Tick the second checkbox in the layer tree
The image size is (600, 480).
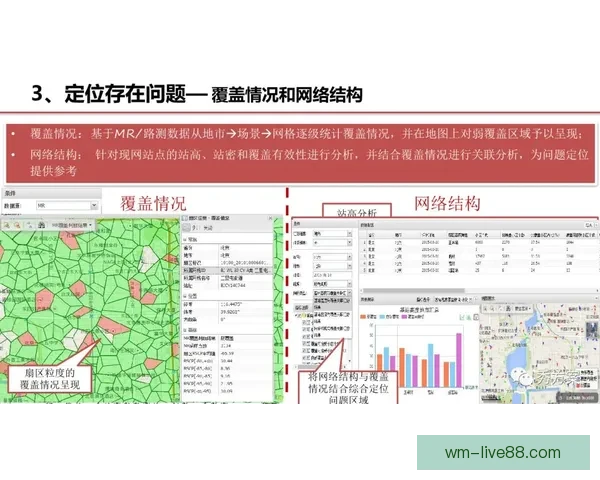[x=305, y=330]
